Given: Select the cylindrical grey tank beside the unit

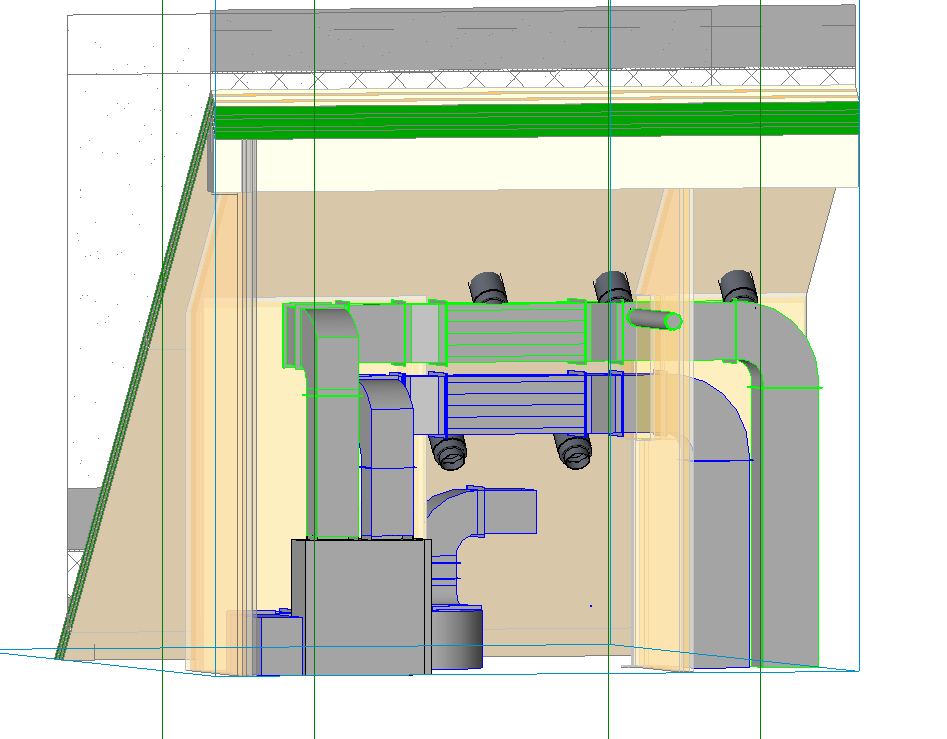Looking at the screenshot, I should pos(457,638).
